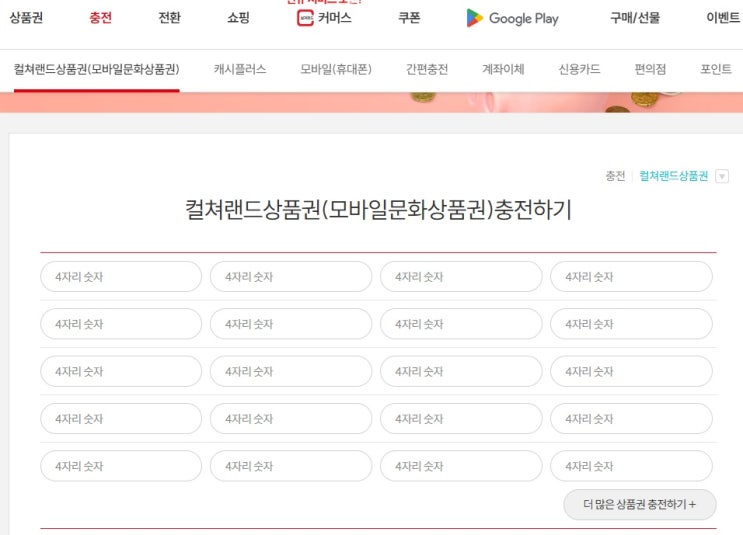The height and width of the screenshot is (535, 743).
Task: Click 더 많은 상품권 충전하기 + button
Action: click(640, 505)
